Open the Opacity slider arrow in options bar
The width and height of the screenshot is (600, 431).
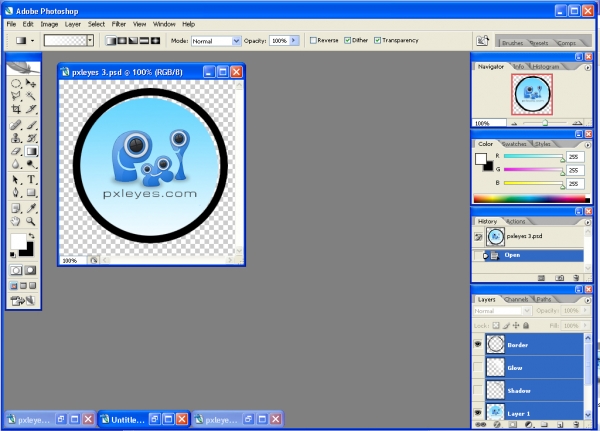pos(294,41)
